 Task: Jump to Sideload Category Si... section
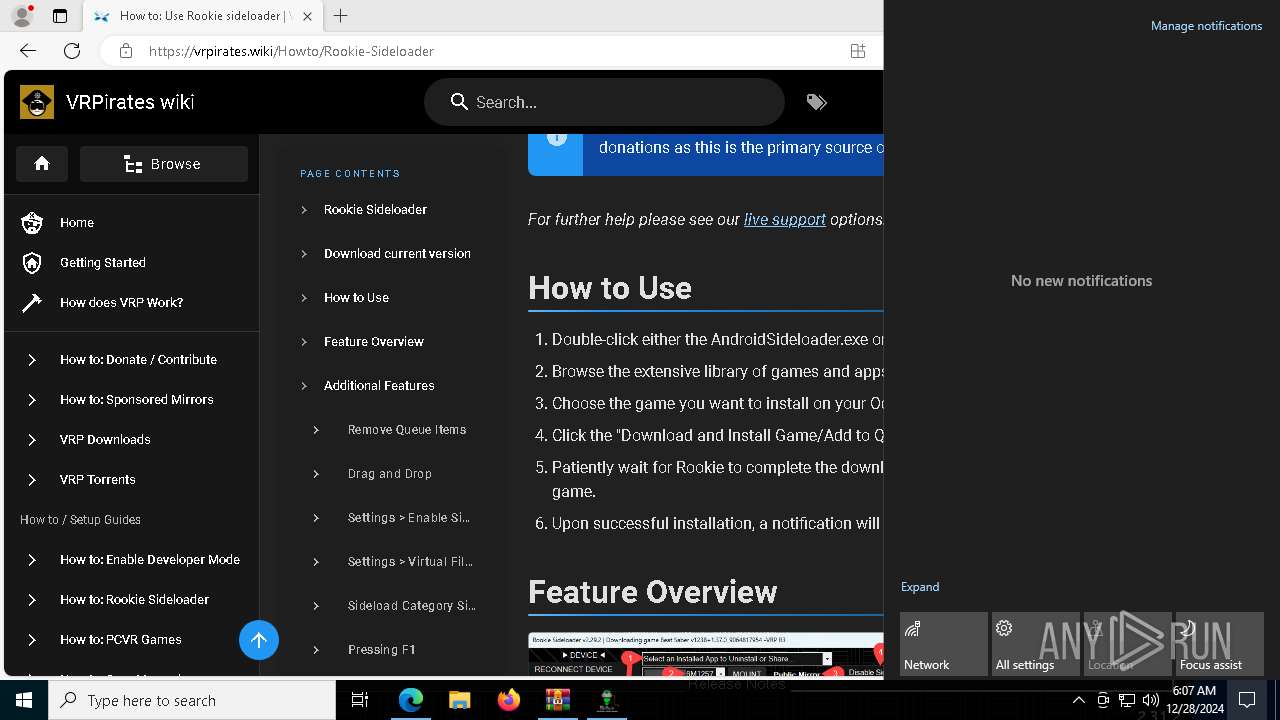(412, 605)
